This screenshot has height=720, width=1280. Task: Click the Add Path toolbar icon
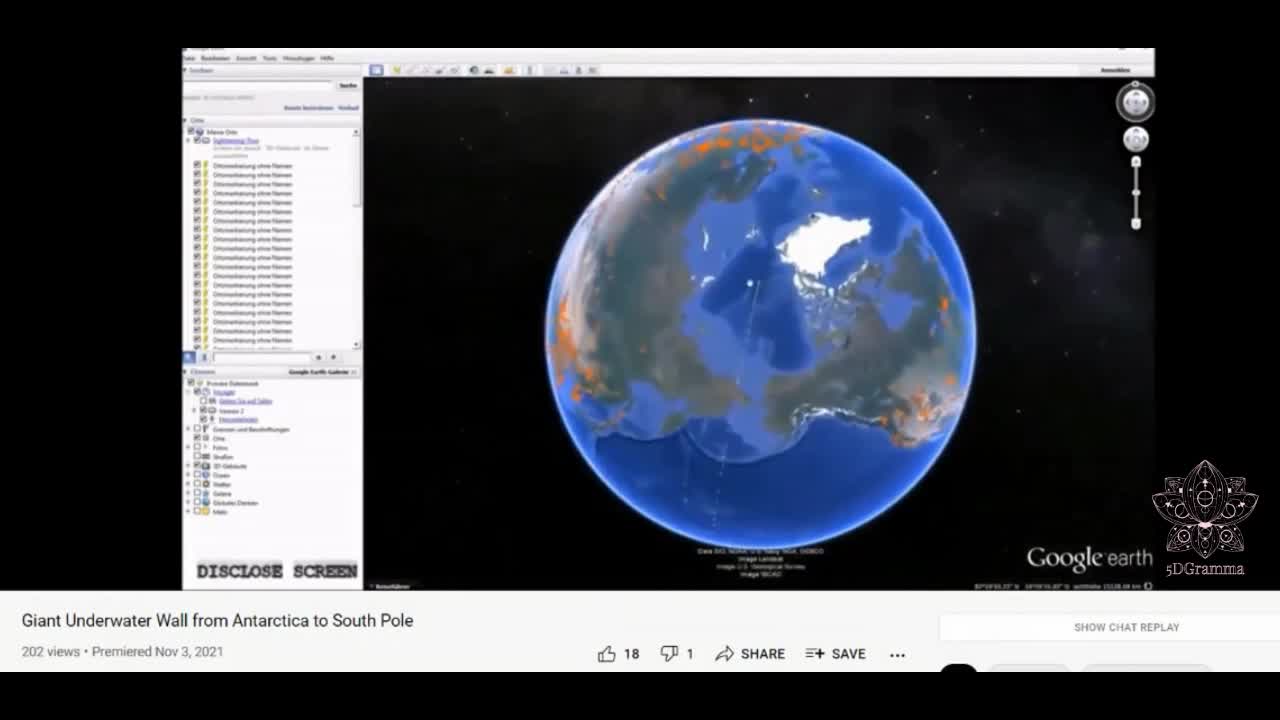click(424, 70)
